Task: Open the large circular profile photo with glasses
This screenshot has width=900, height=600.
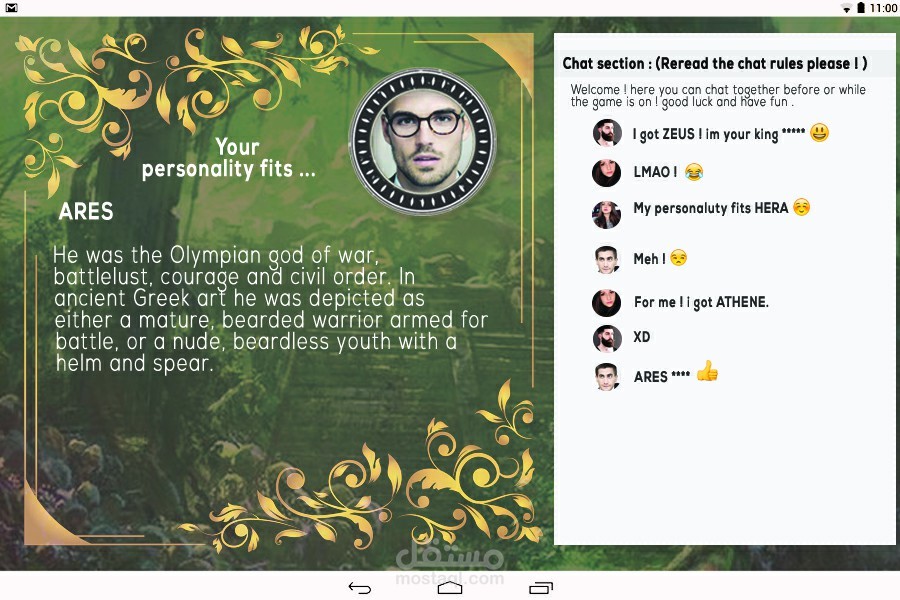Action: point(424,141)
